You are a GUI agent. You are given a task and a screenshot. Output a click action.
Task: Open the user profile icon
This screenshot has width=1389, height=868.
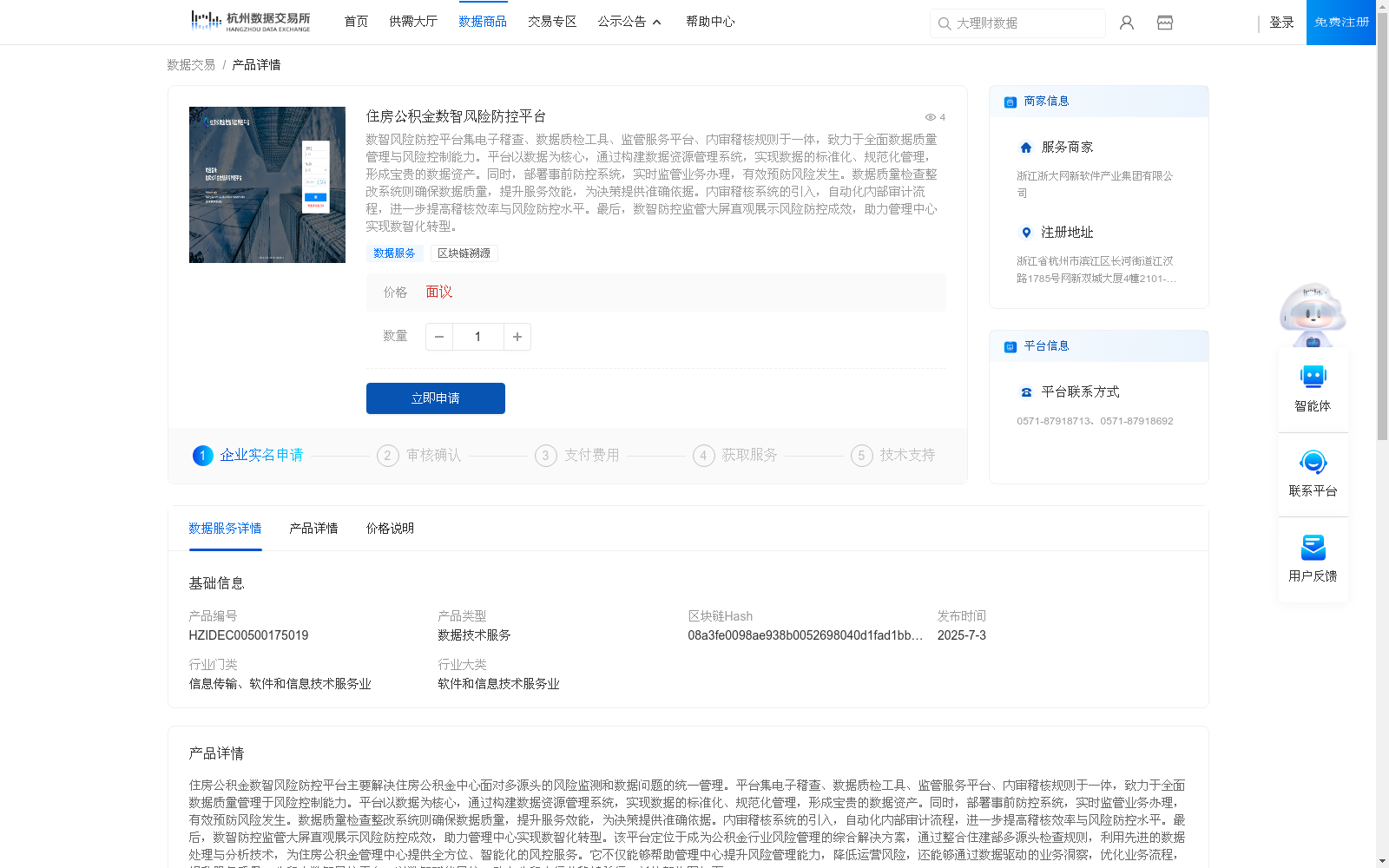1127,23
